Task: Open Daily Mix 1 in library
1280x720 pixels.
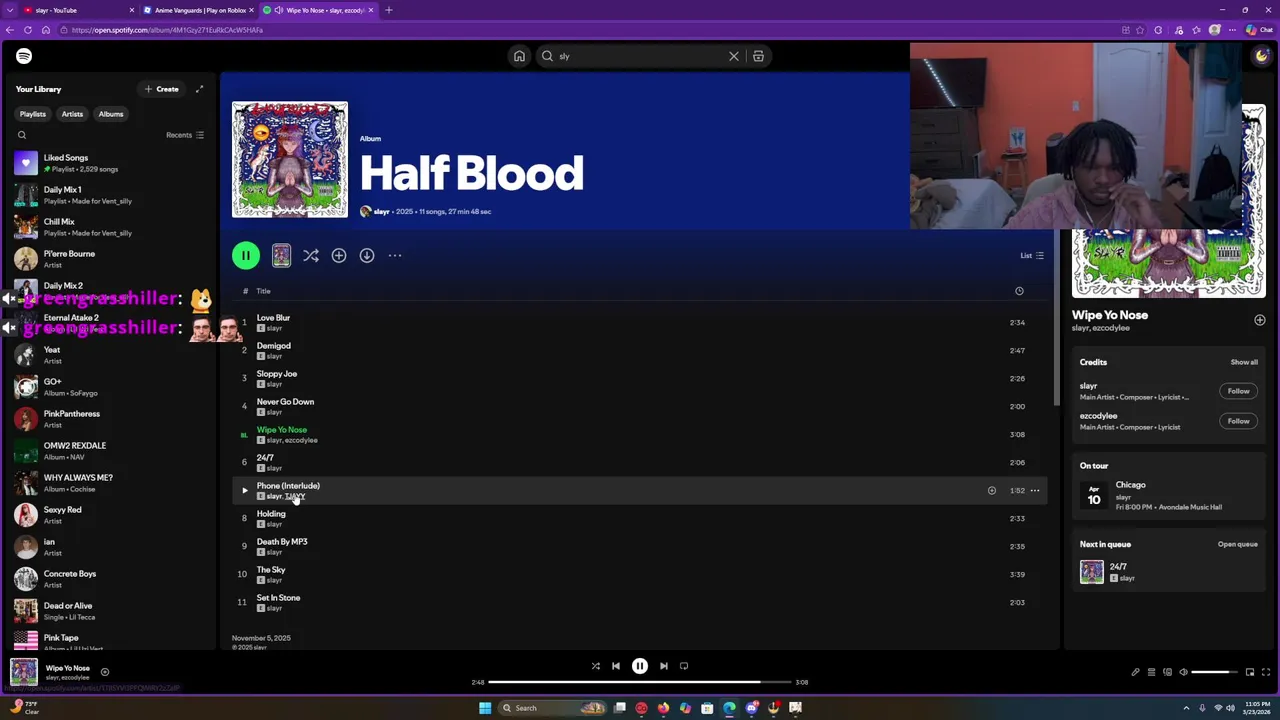Action: click(110, 195)
